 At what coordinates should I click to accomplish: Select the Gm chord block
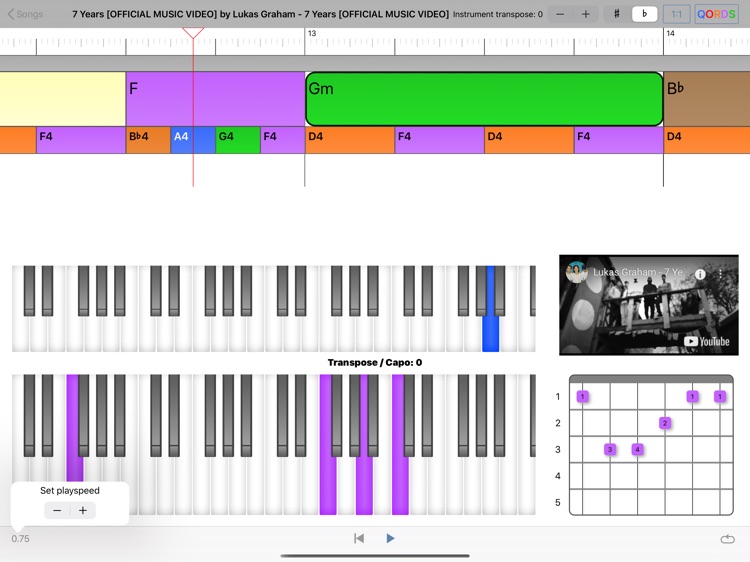point(484,99)
